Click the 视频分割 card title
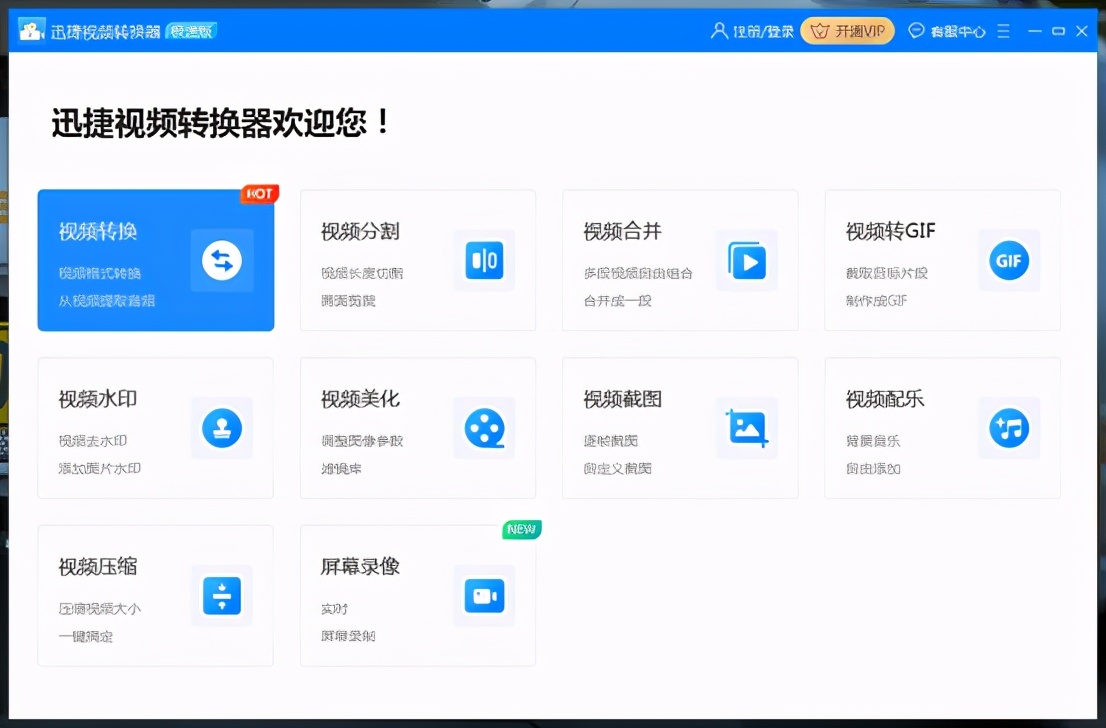 pos(360,231)
